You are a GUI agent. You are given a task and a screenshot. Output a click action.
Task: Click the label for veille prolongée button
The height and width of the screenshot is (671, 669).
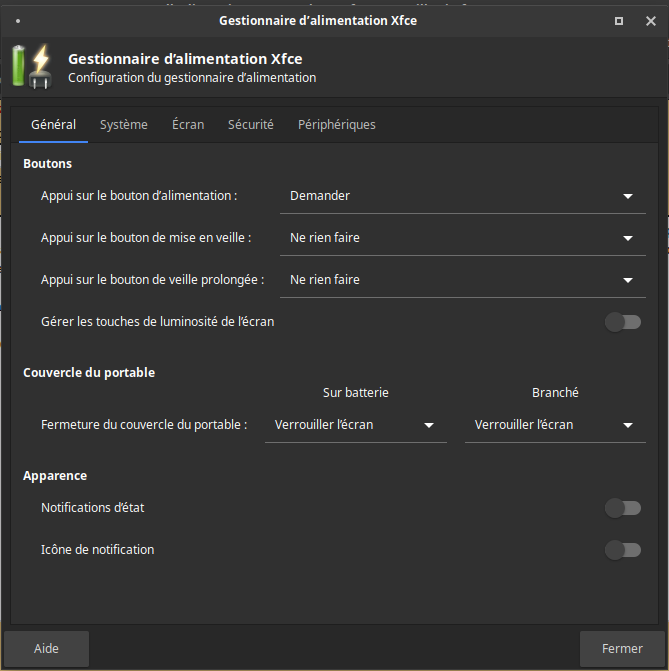click(152, 280)
